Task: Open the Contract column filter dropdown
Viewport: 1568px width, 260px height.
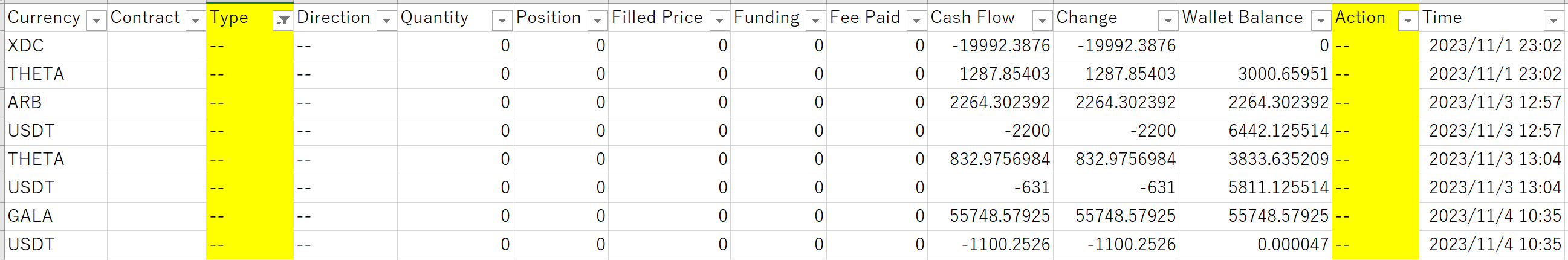Action: click(195, 21)
